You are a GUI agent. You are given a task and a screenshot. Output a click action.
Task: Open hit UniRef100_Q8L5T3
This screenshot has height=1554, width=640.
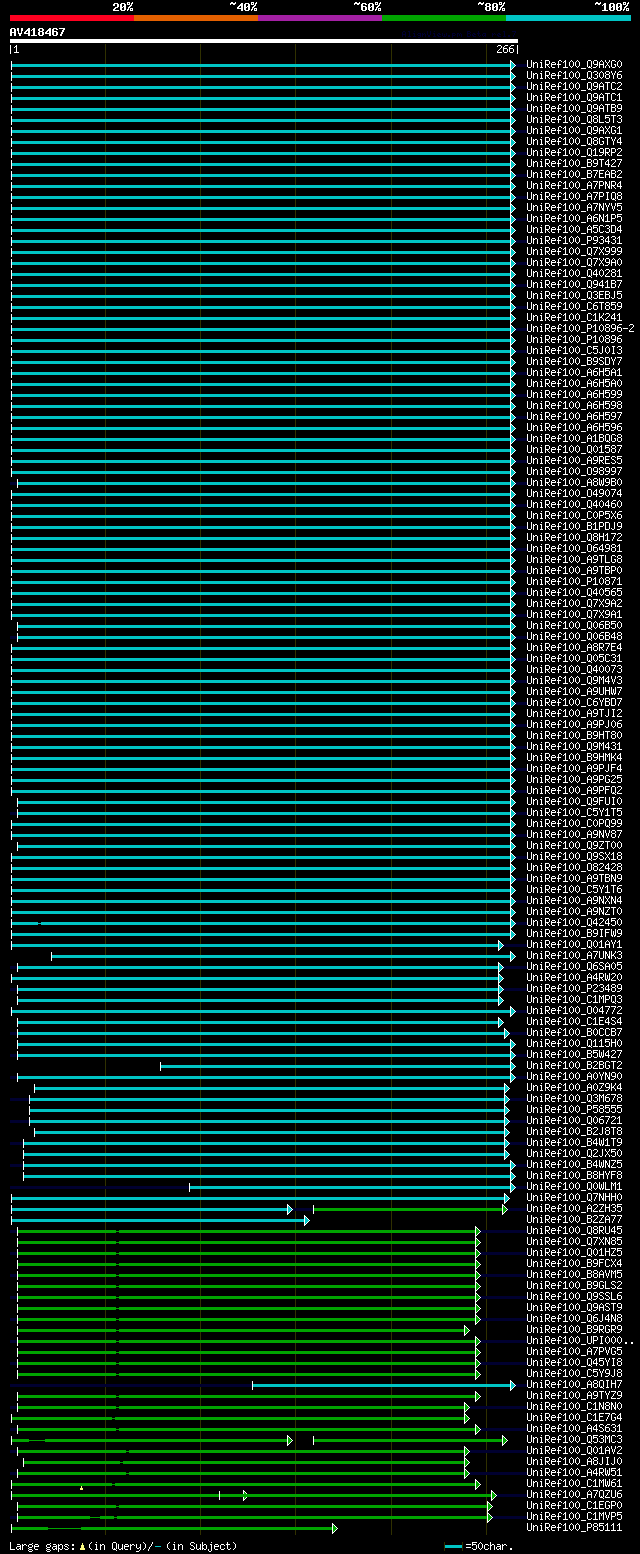(x=574, y=119)
